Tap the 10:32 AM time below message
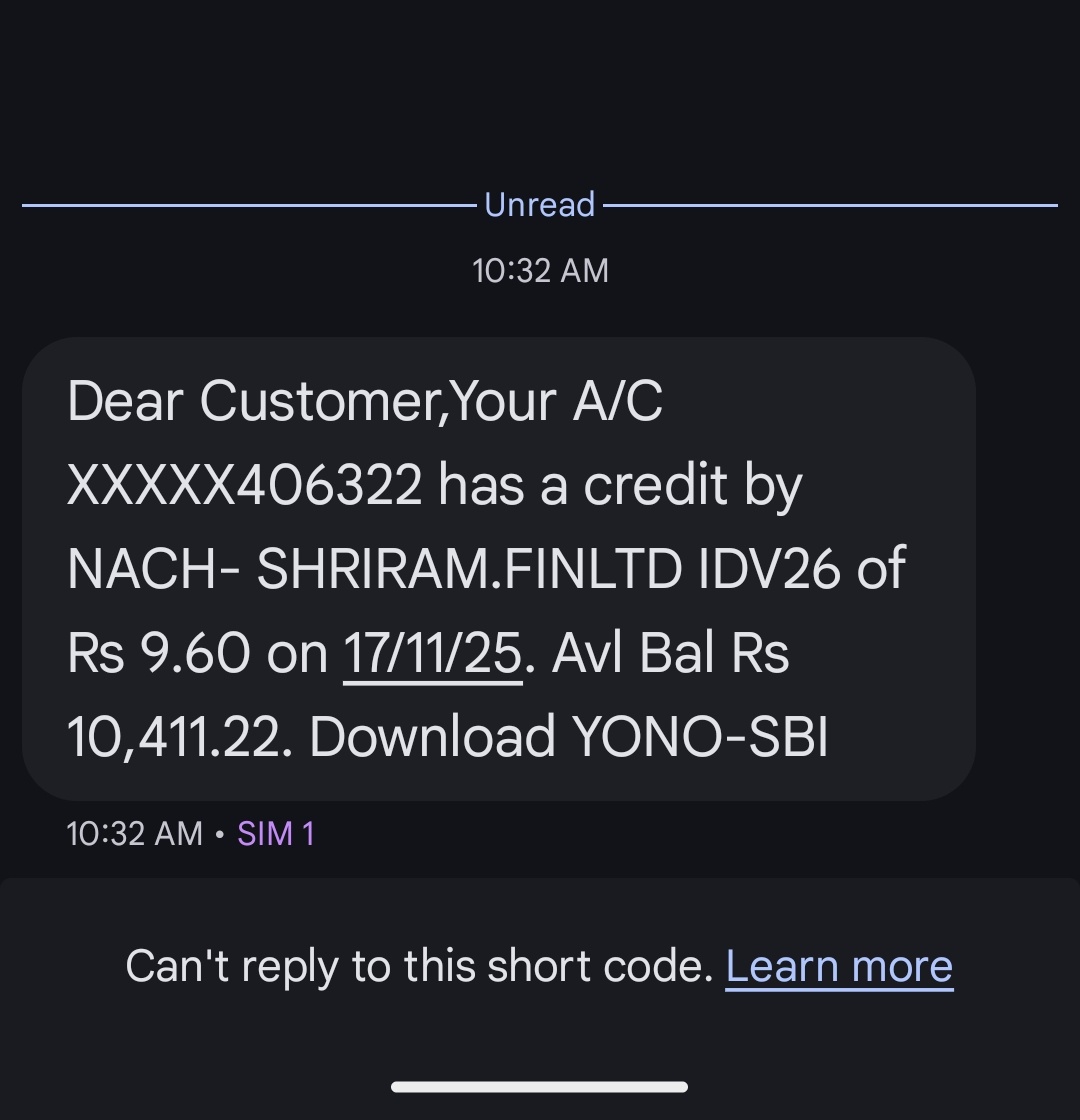 tap(134, 833)
